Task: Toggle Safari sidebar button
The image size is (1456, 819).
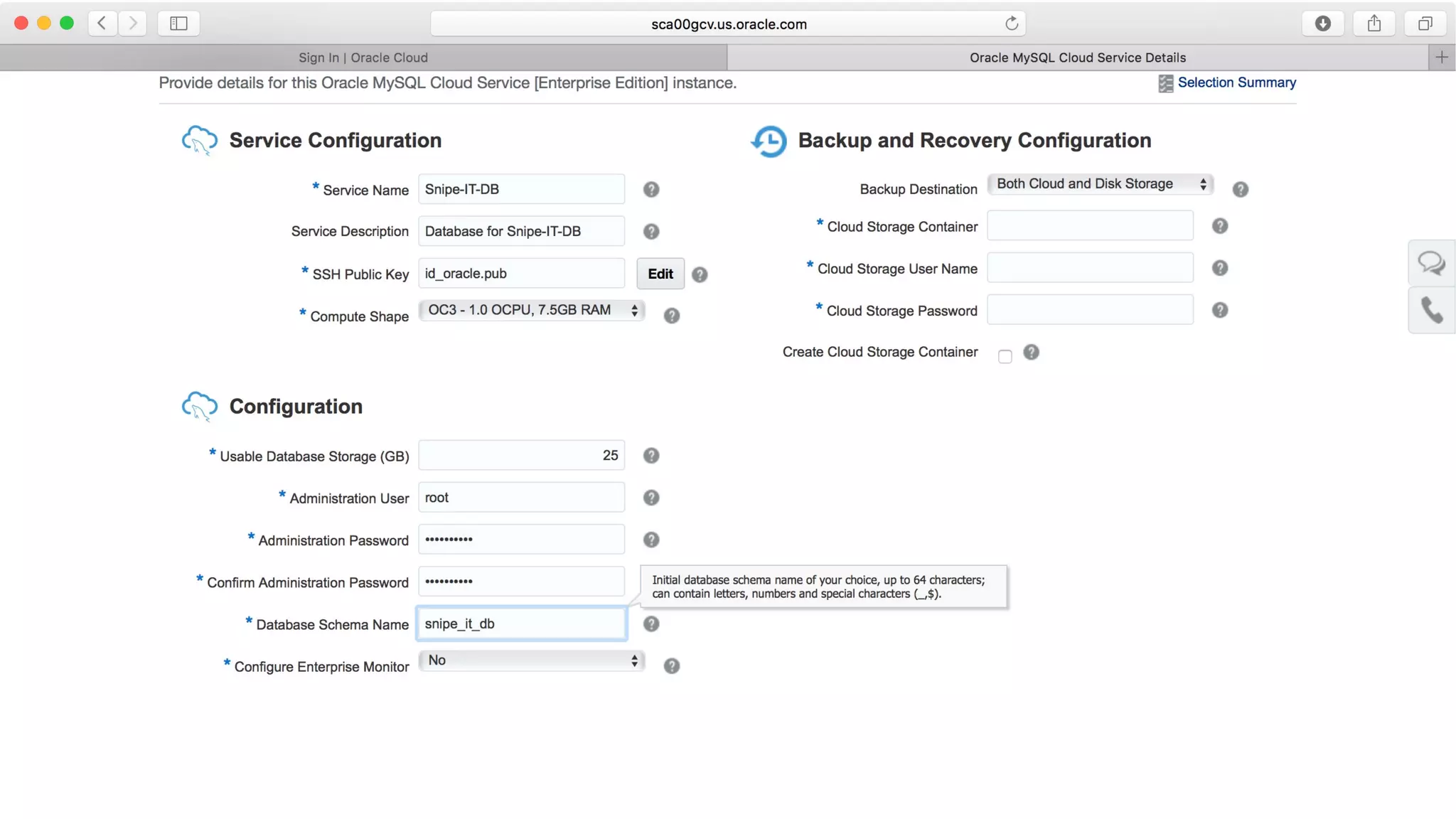Action: point(178,23)
